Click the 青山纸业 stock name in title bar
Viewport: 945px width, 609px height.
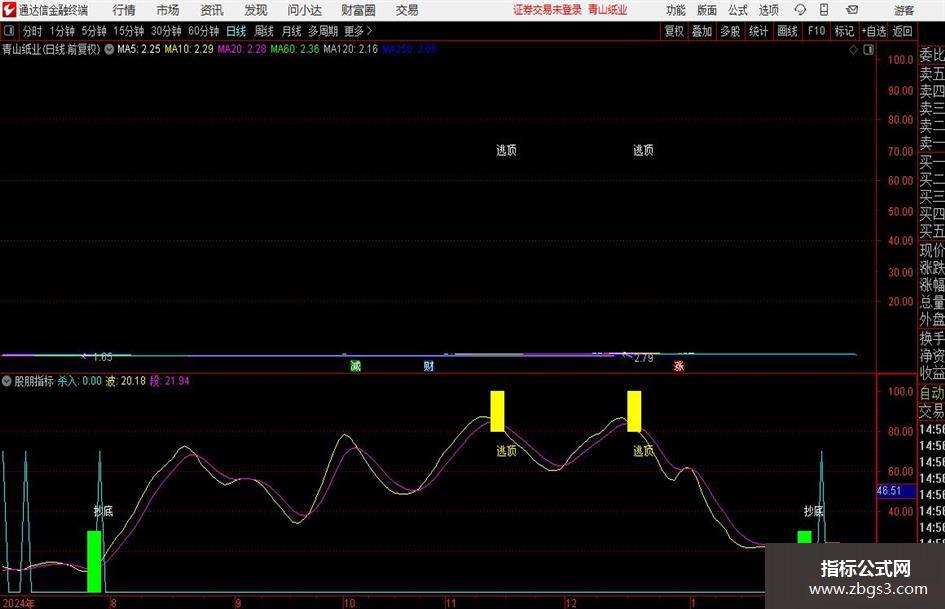[22, 49]
